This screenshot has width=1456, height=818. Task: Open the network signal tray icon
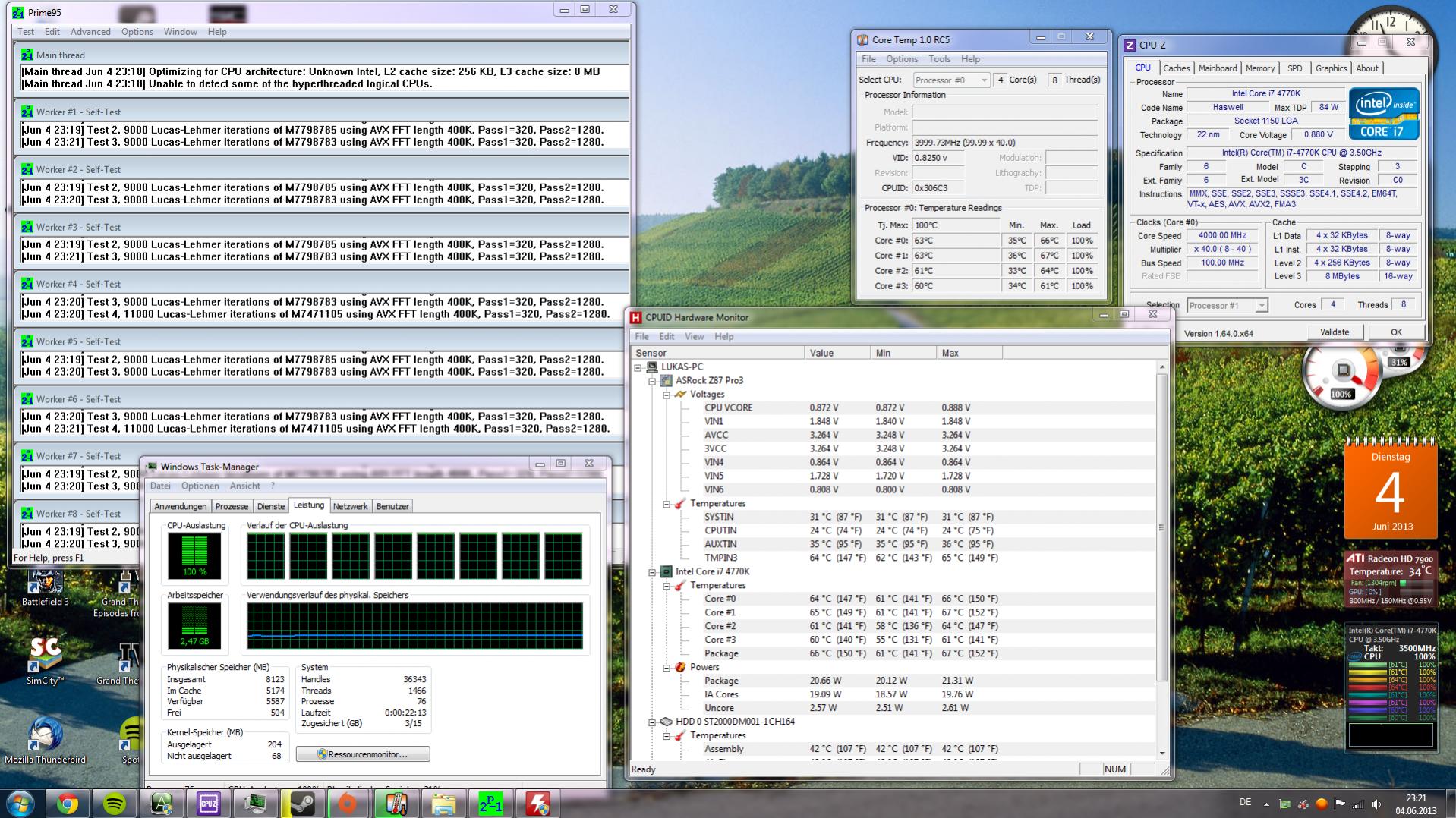[x=1358, y=804]
